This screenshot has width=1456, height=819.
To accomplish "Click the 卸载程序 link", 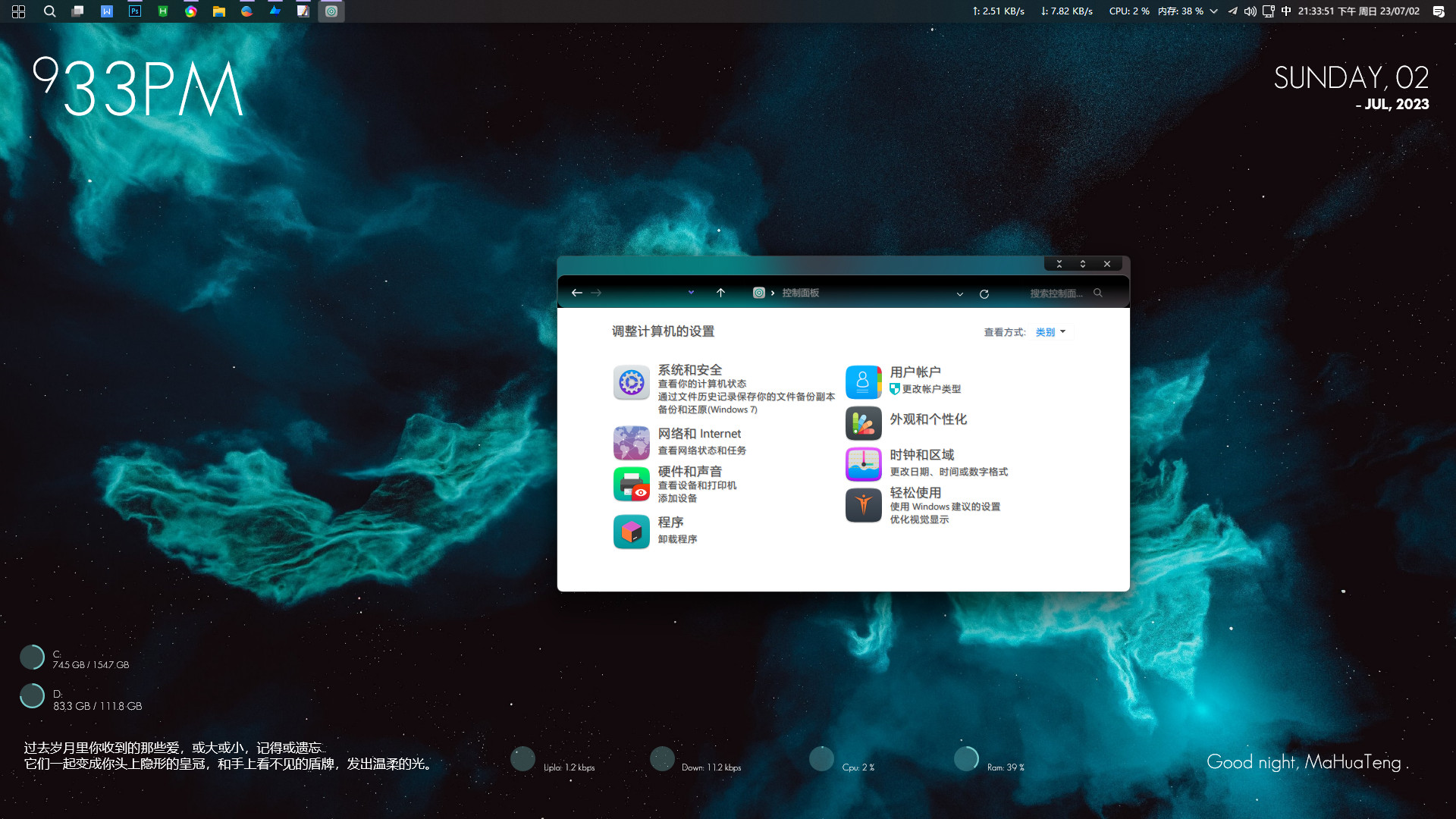I will [x=679, y=538].
